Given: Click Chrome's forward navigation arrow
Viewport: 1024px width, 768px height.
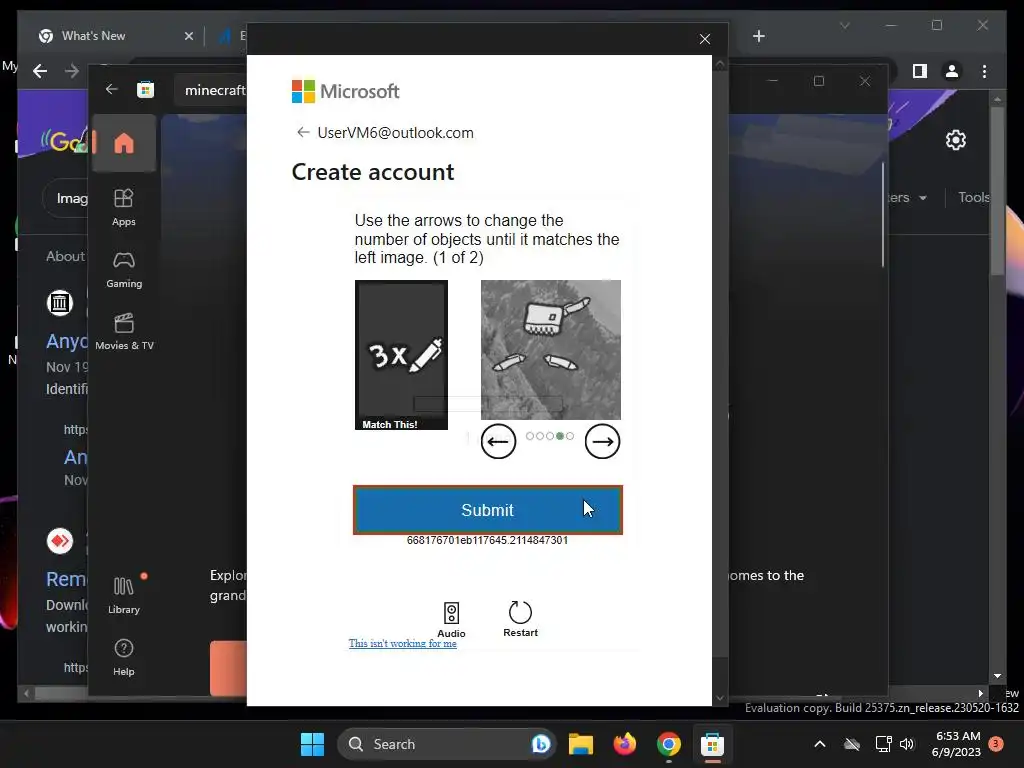Looking at the screenshot, I should tap(71, 71).
